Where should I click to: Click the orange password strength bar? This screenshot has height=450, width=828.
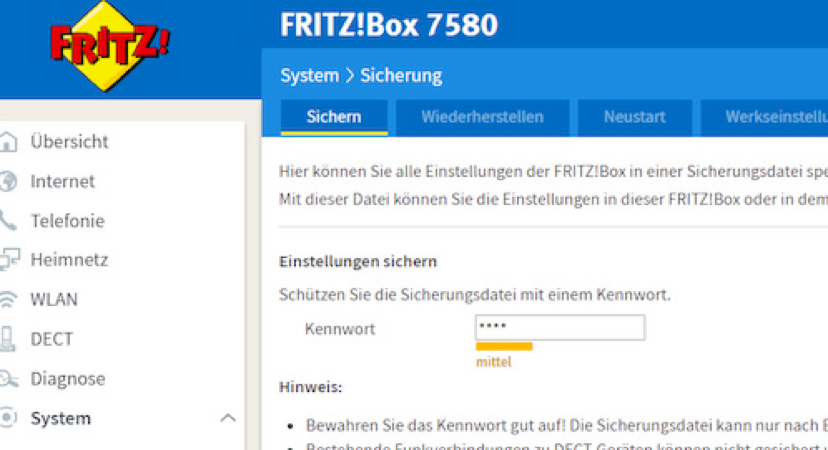(x=504, y=346)
